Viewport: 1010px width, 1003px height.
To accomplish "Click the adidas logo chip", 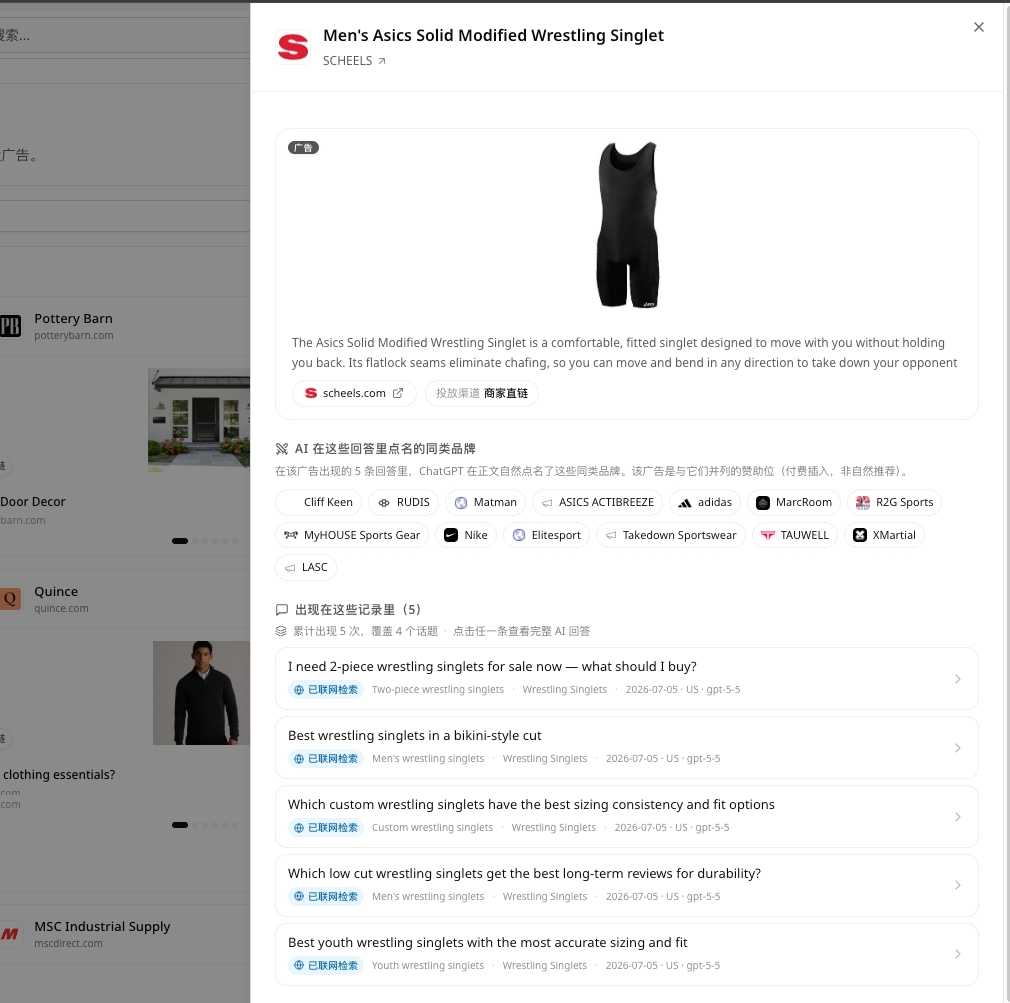I will coord(705,502).
